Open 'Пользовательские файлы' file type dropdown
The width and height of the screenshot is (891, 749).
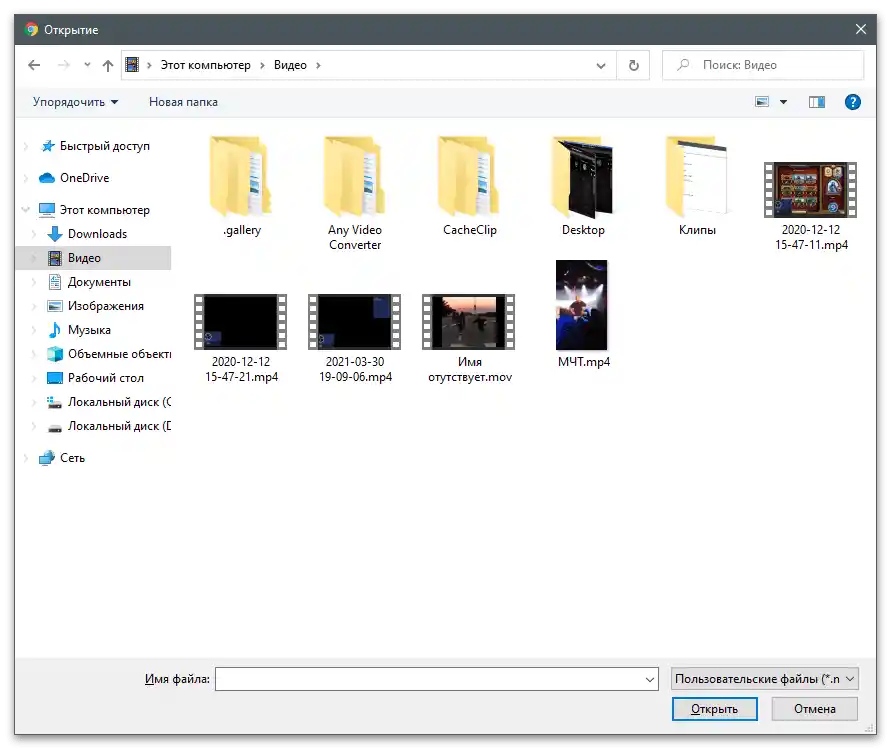[x=764, y=679]
